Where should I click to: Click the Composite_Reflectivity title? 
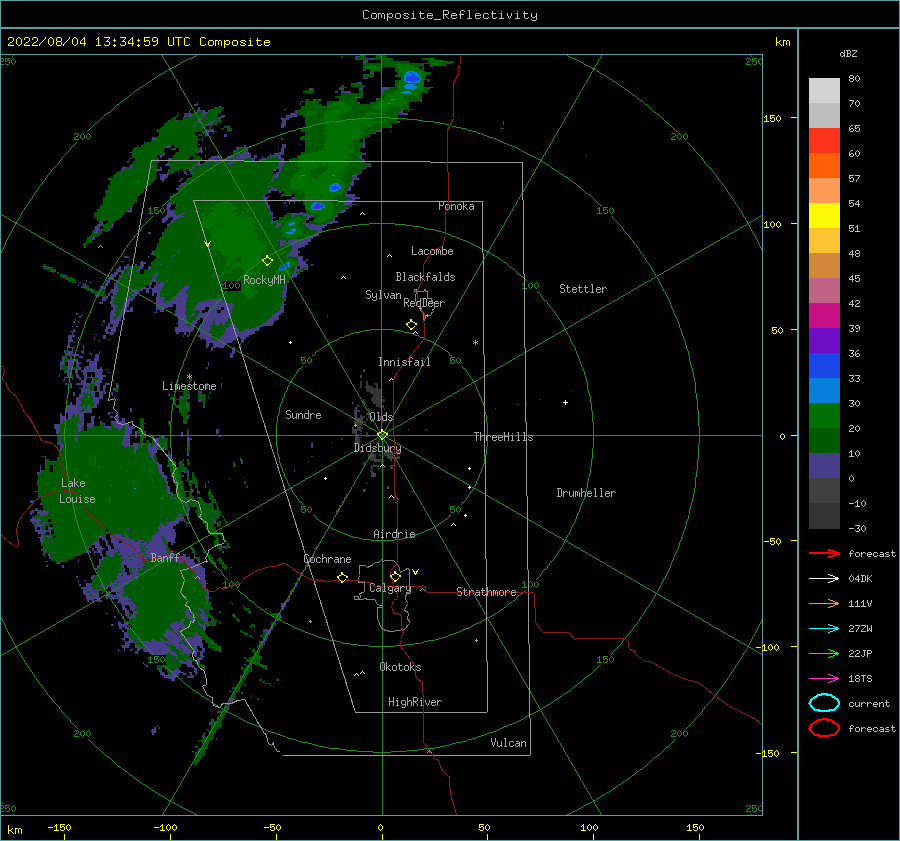(x=449, y=15)
